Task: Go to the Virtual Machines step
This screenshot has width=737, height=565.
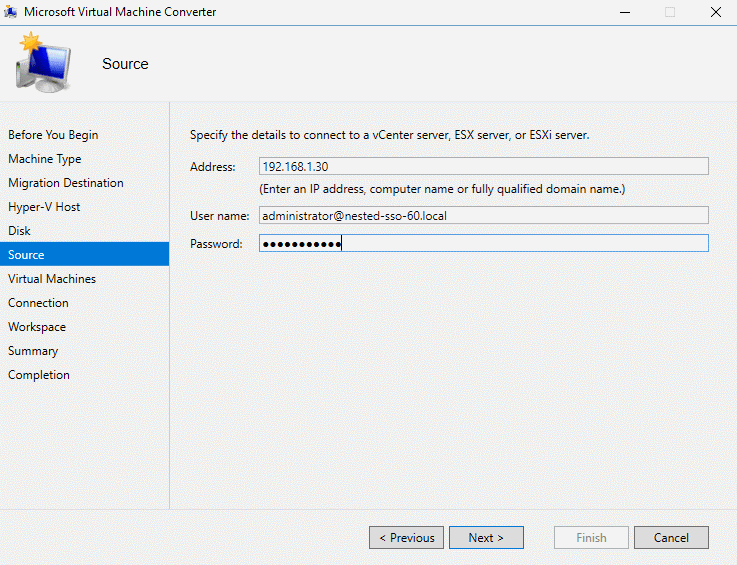Action: tap(52, 279)
